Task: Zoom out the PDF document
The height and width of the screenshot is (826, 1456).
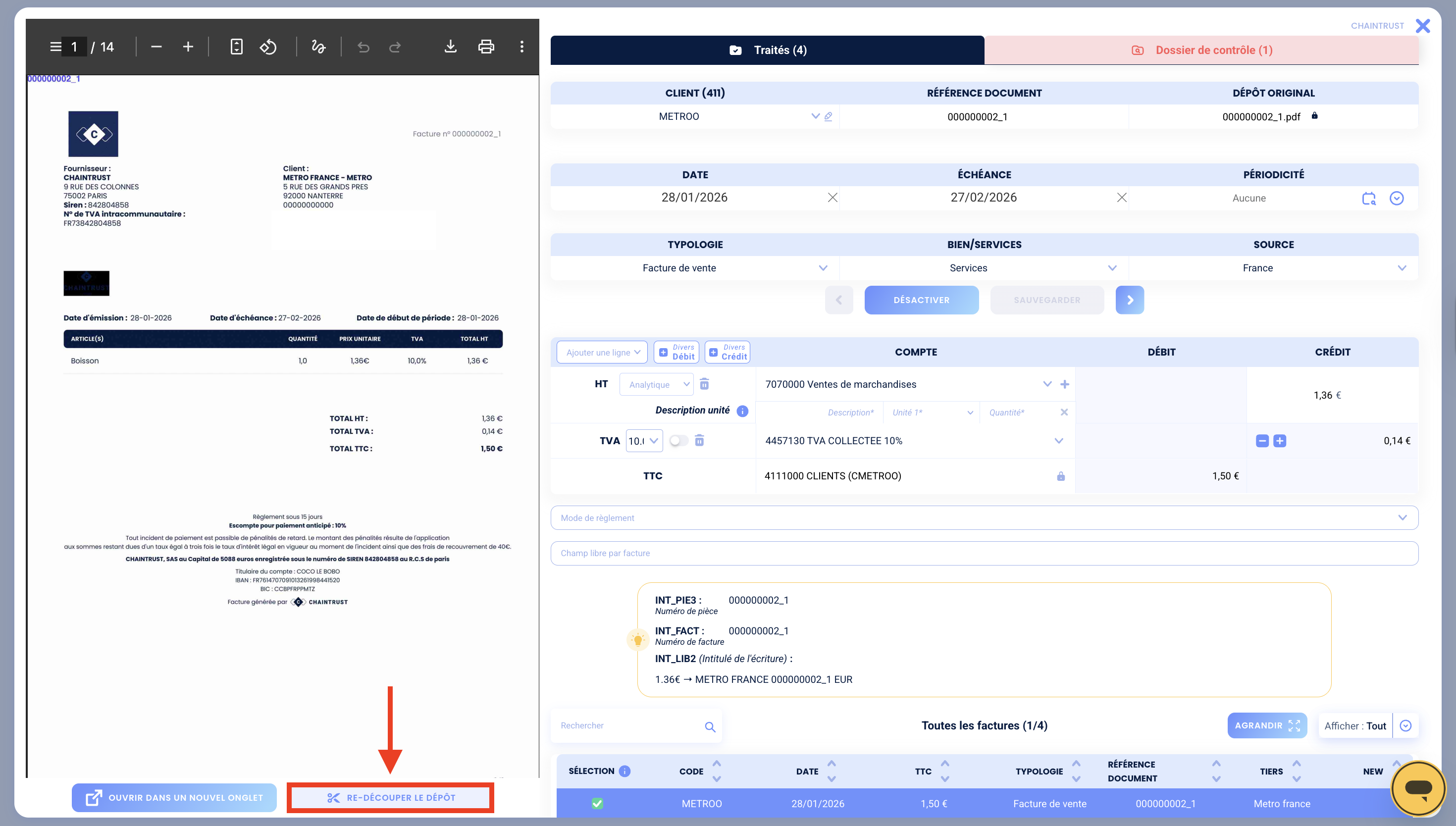Action: (156, 47)
